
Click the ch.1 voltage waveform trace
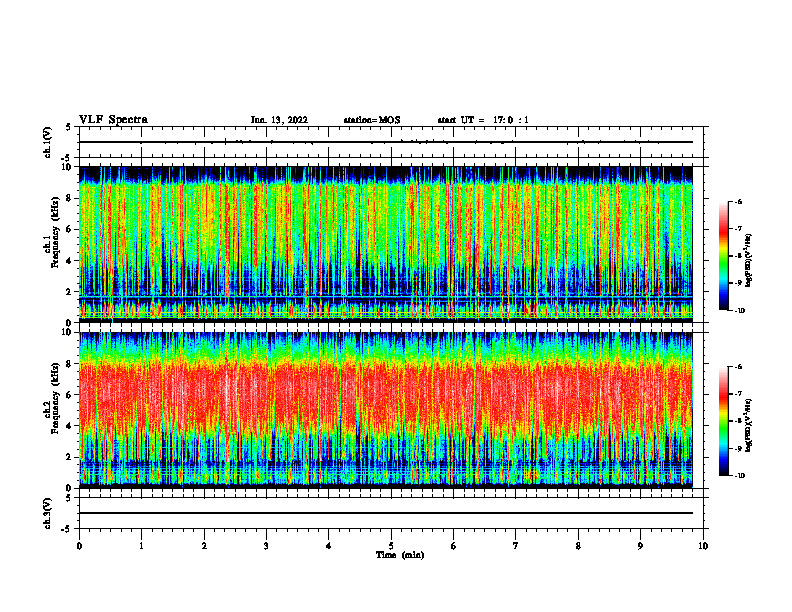(x=386, y=142)
